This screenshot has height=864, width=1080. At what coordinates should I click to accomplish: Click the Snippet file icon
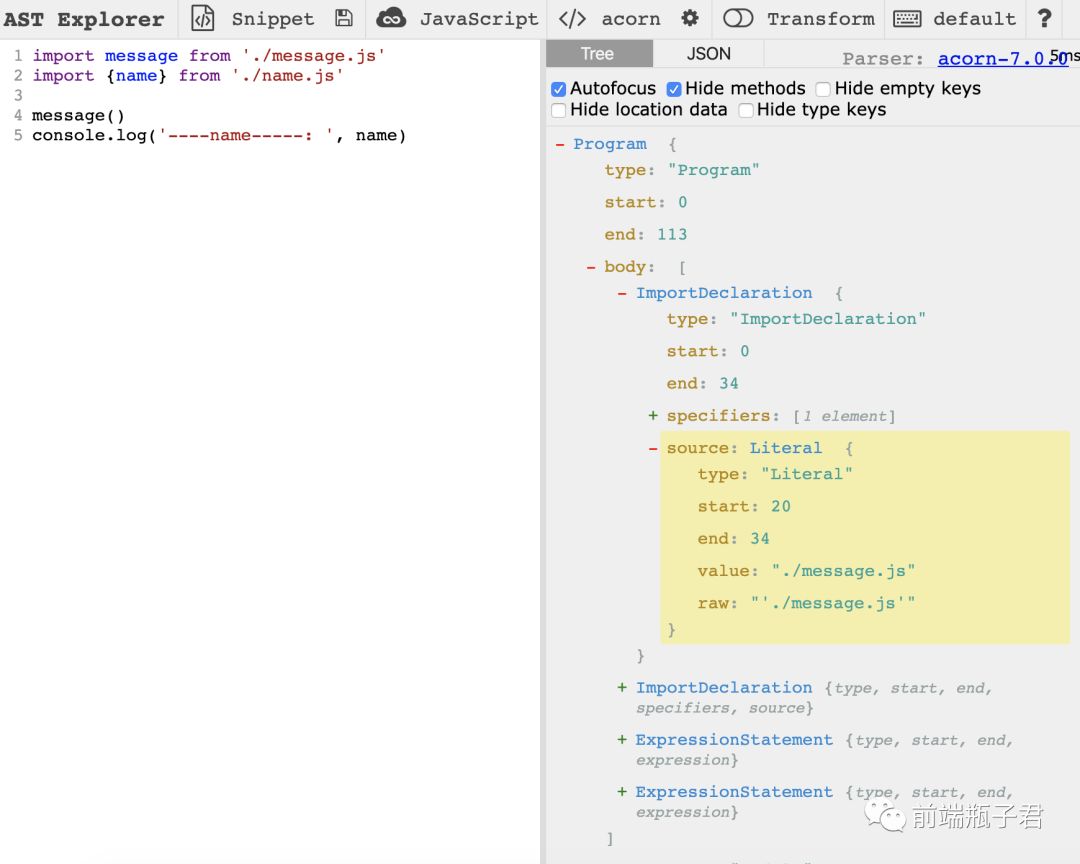202,19
